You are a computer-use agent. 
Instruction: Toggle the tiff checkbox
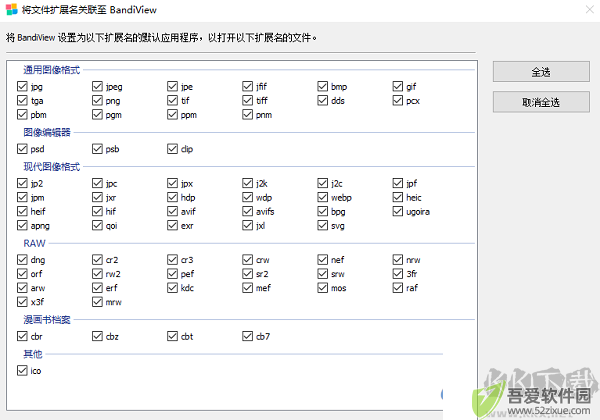click(247, 101)
